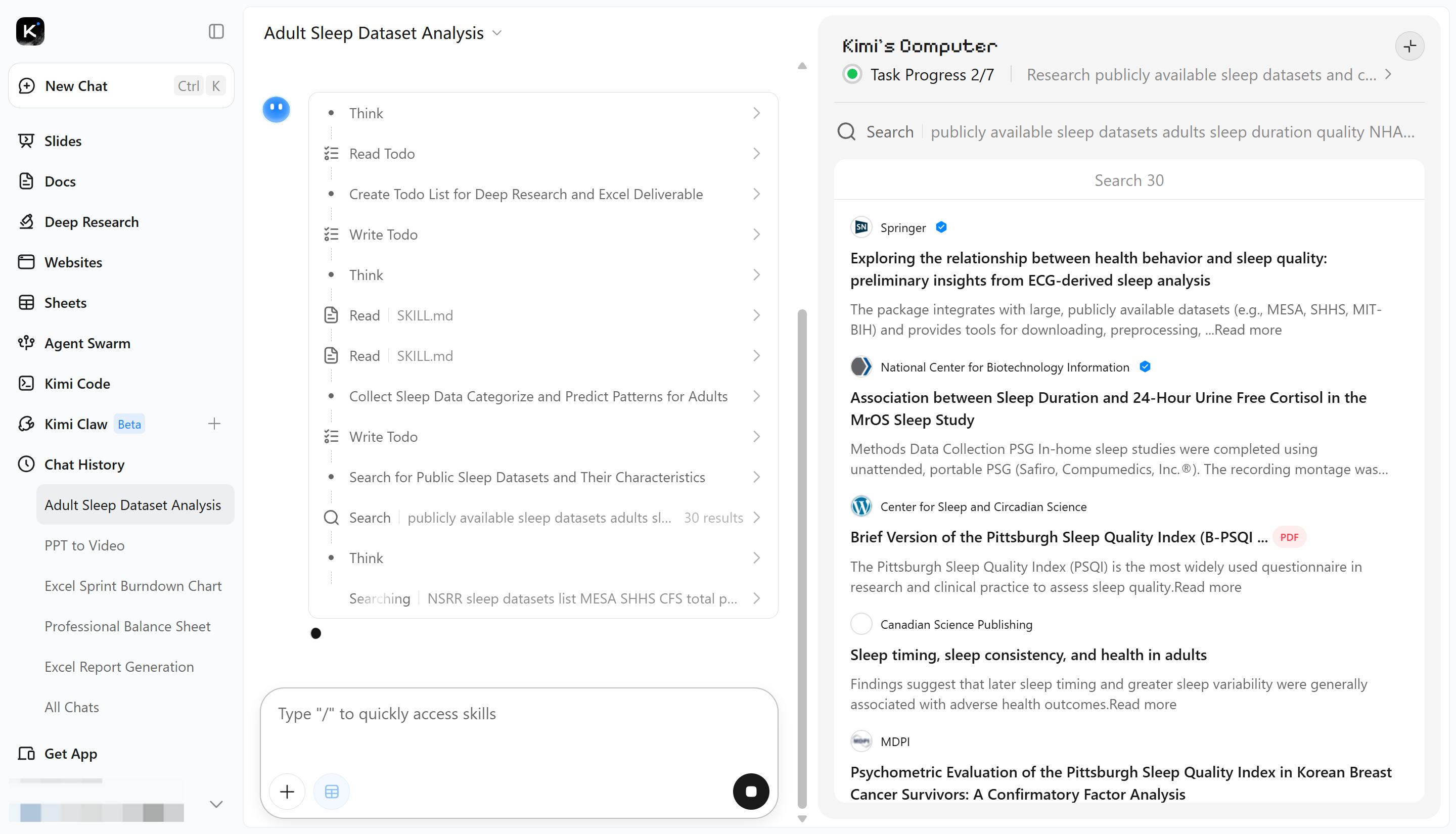Click the Kimi logo icon
This screenshot has width=1456, height=834.
(x=30, y=31)
